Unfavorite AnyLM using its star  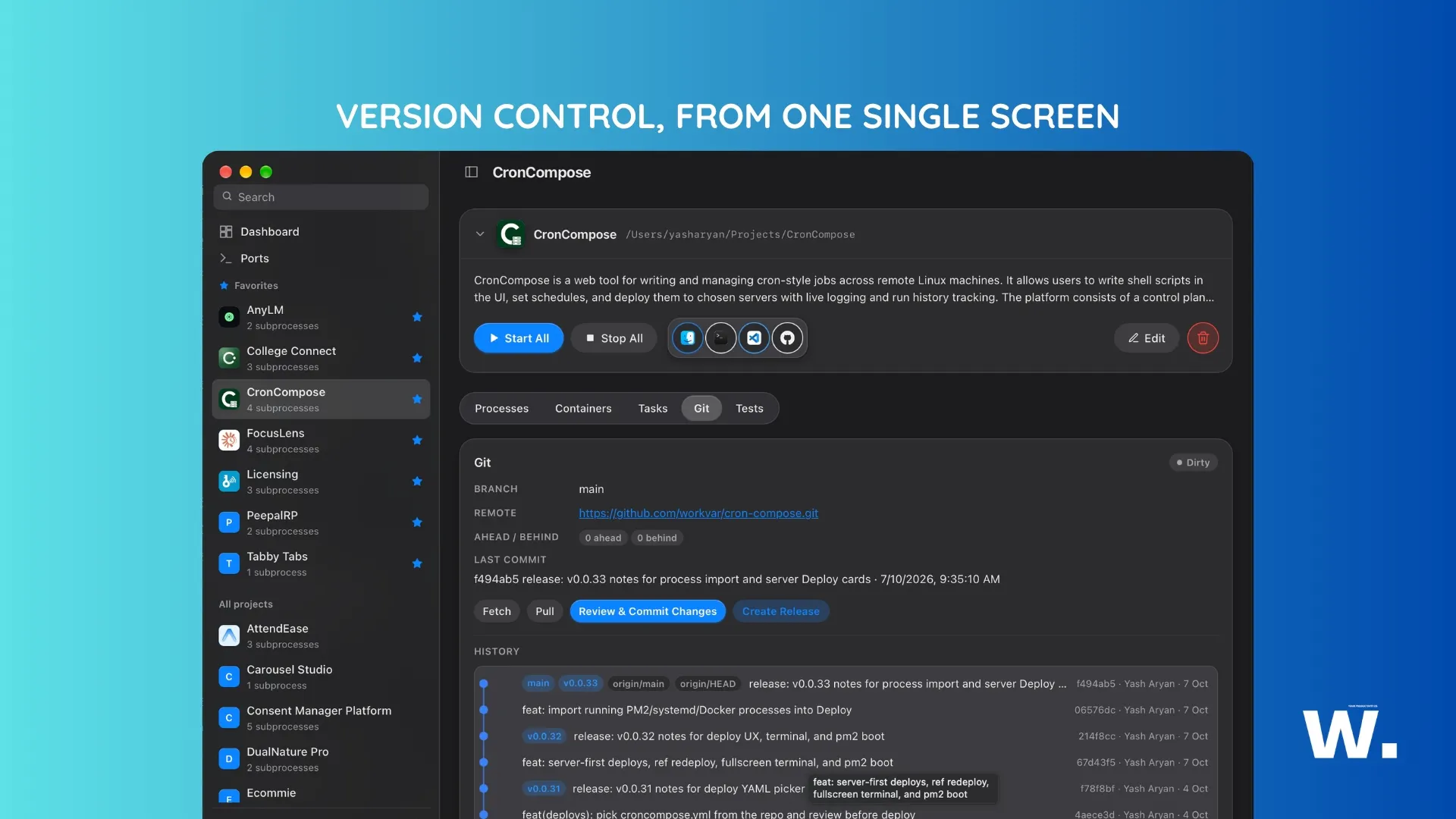(417, 317)
